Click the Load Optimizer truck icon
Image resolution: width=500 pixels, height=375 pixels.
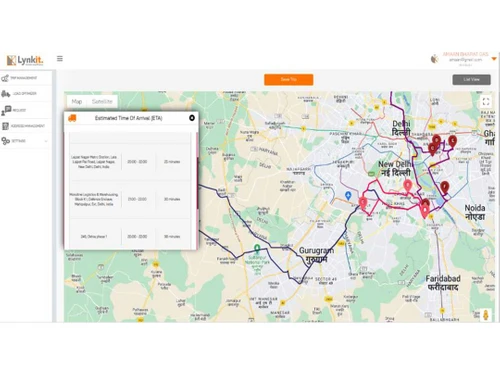click(5, 94)
